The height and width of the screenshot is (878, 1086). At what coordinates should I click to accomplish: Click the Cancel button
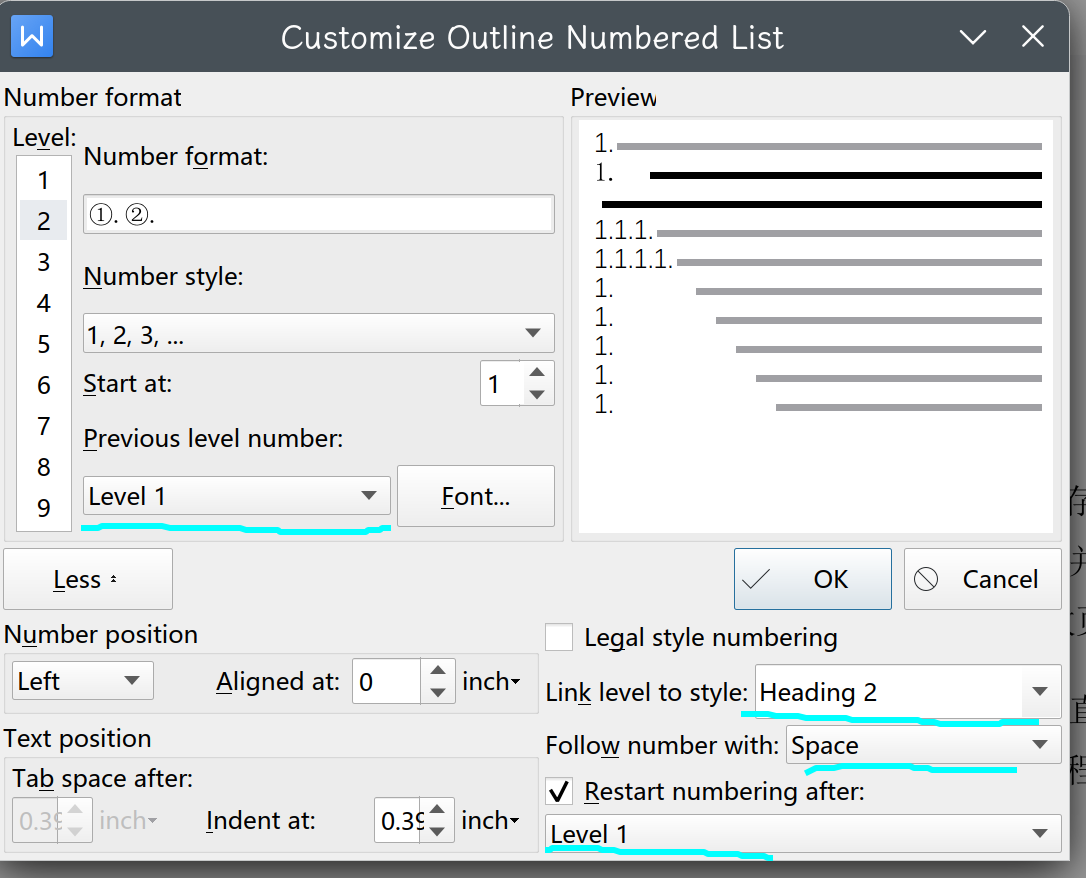(982, 579)
